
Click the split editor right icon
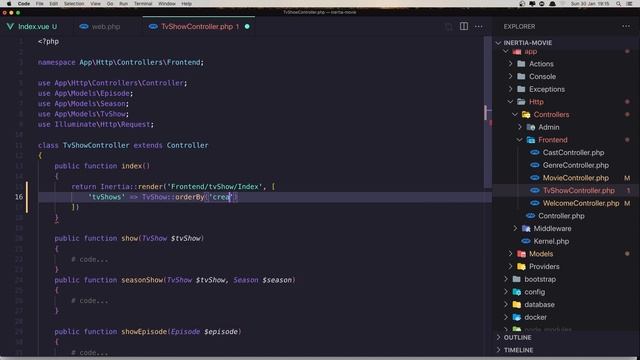click(464, 26)
